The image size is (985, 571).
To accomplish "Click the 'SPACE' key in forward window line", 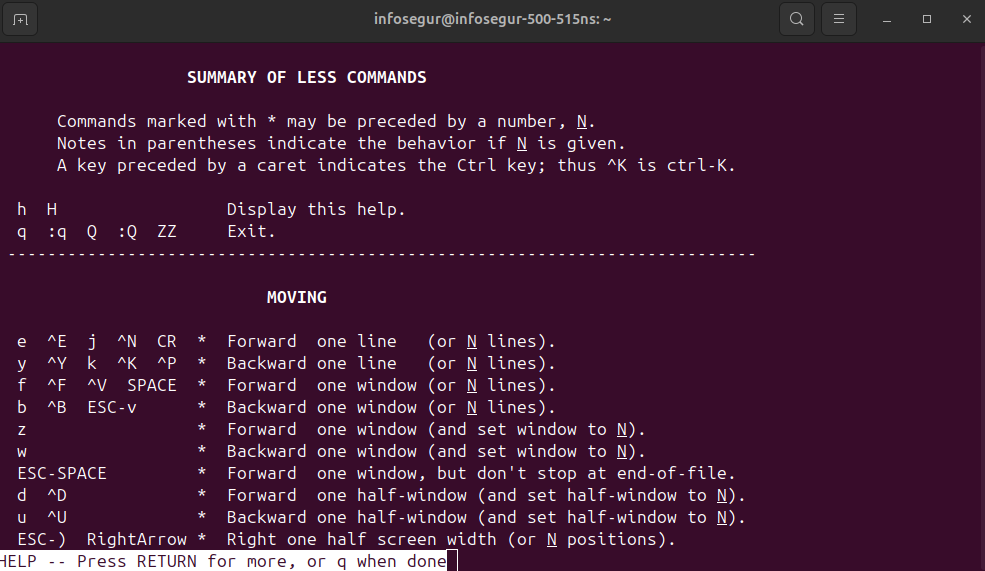I will [151, 385].
